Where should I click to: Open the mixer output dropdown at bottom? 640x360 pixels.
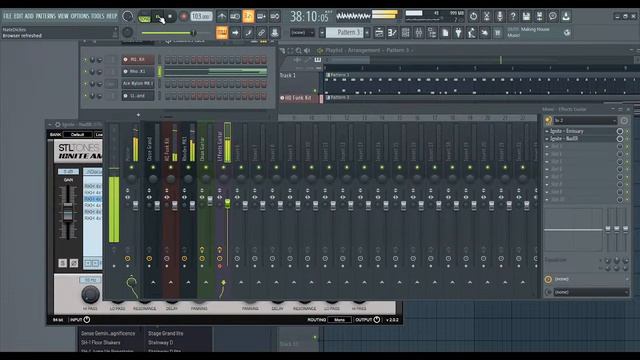(591, 292)
